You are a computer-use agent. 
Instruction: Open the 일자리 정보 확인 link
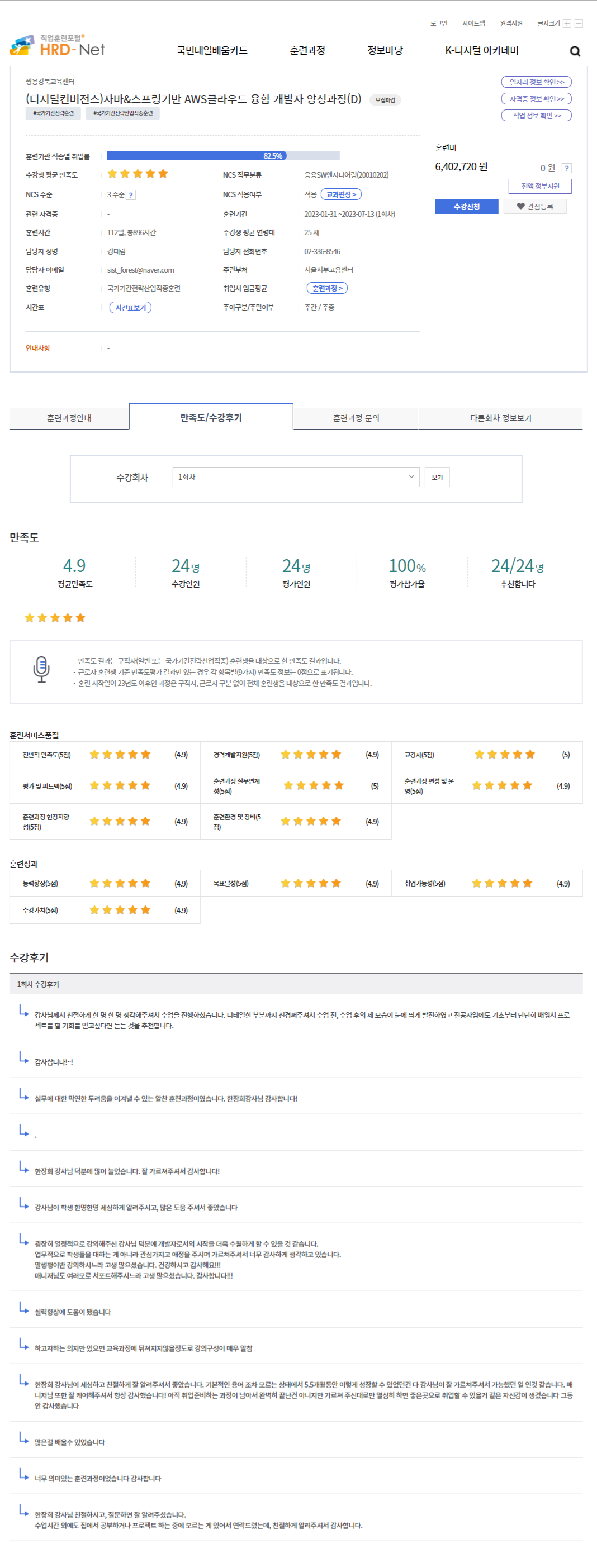point(536,82)
